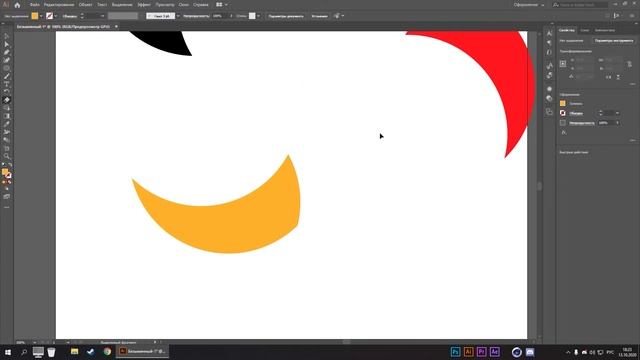Switch to the Слои tab

(585, 30)
